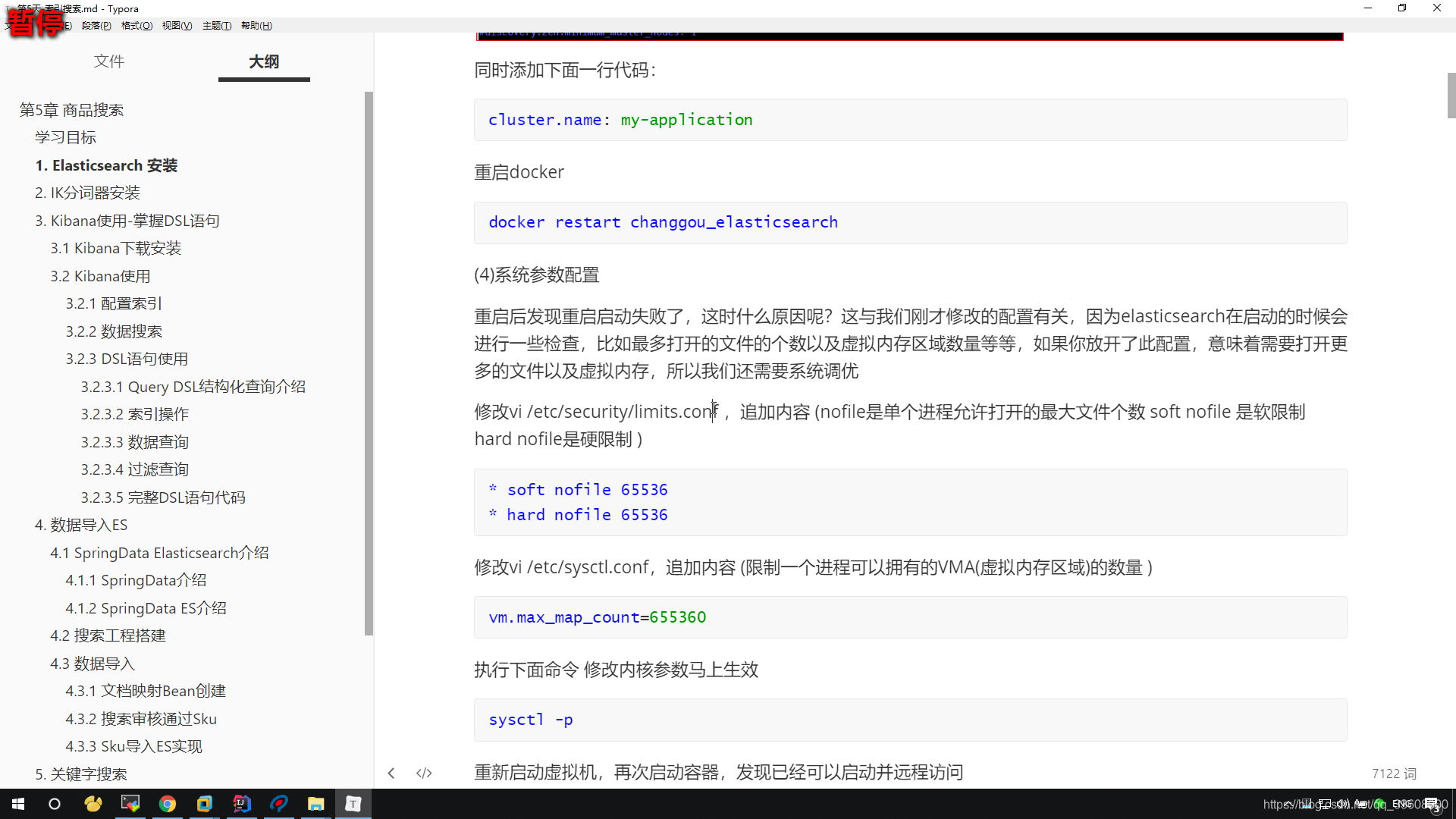
Task: Open 3.2.3.2 索引操作 in outline
Action: click(x=135, y=414)
